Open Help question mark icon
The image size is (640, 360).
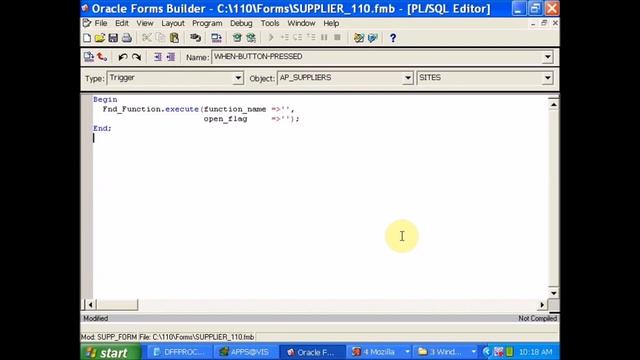[393, 38]
